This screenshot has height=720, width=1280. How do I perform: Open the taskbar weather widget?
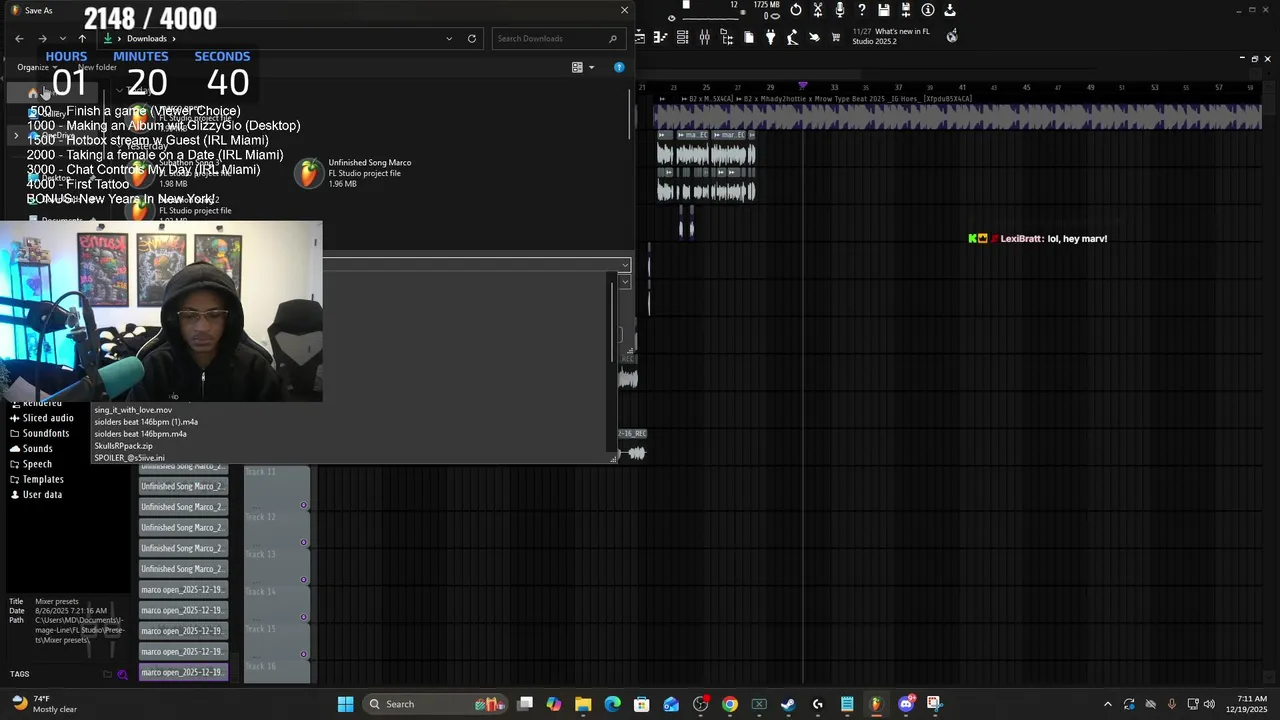point(42,704)
